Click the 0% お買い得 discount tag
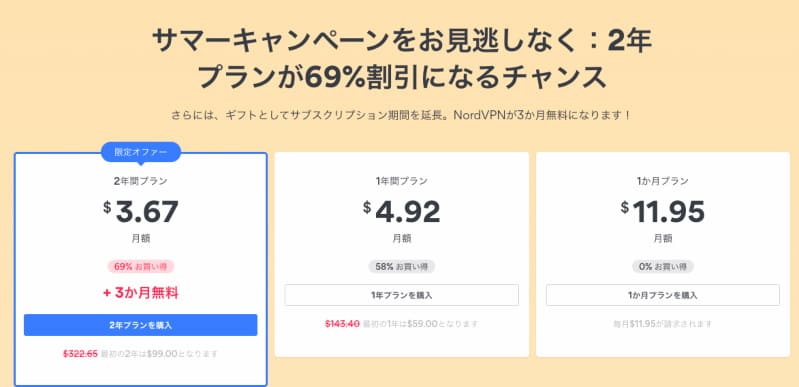 point(663,266)
